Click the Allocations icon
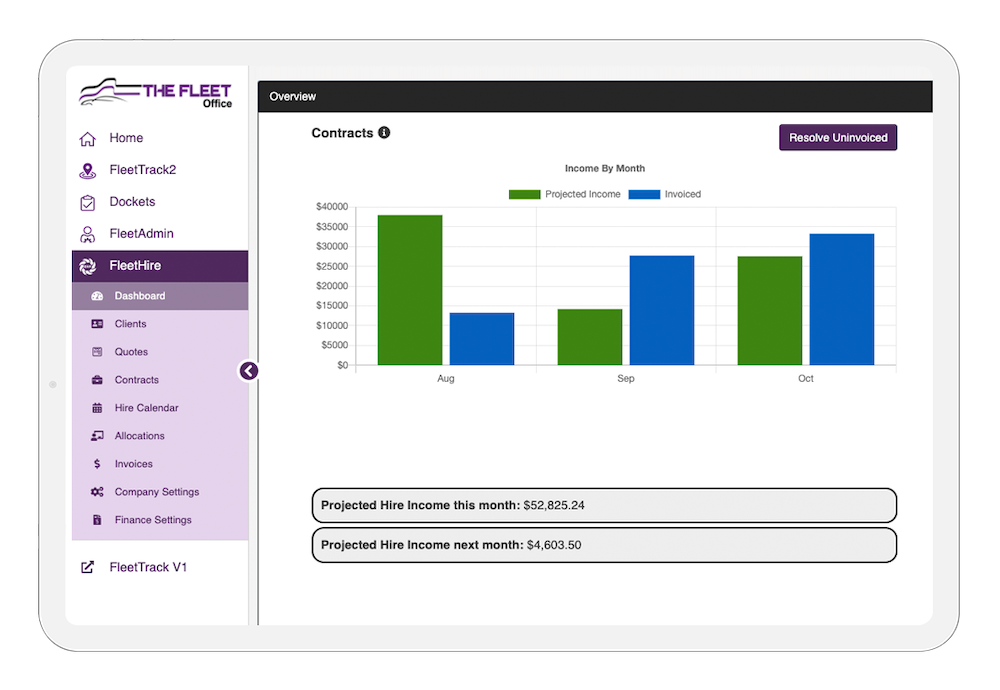Screen dimensions: 1000x690 [x=97, y=436]
